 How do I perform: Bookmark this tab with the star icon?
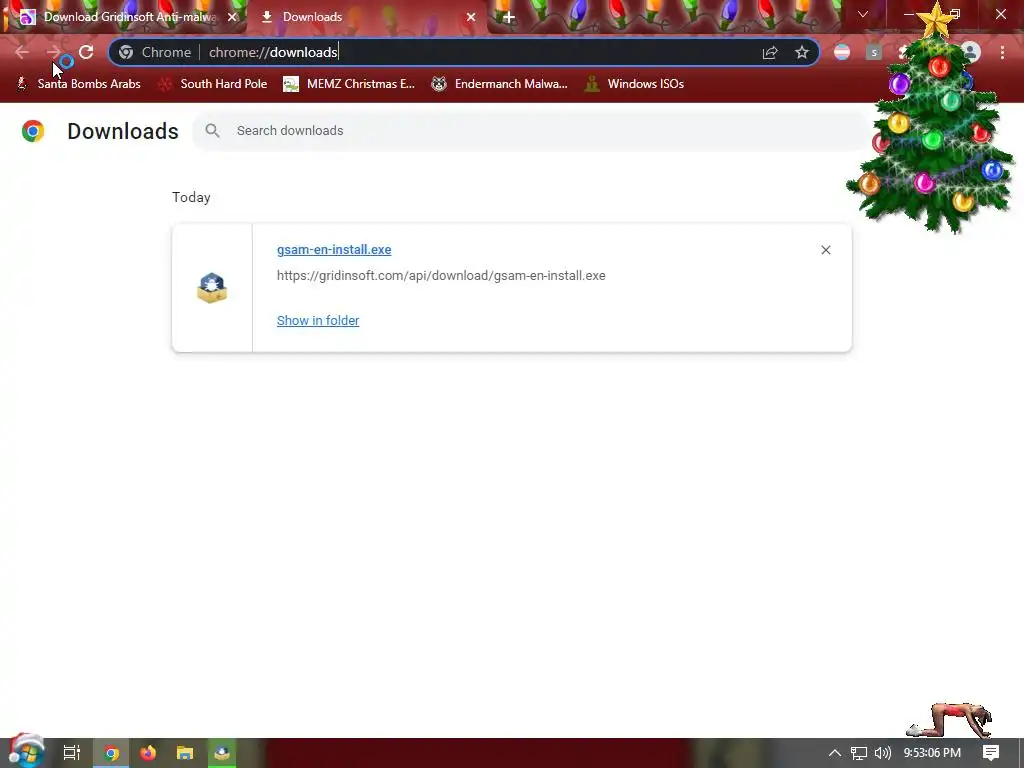pyautogui.click(x=802, y=53)
